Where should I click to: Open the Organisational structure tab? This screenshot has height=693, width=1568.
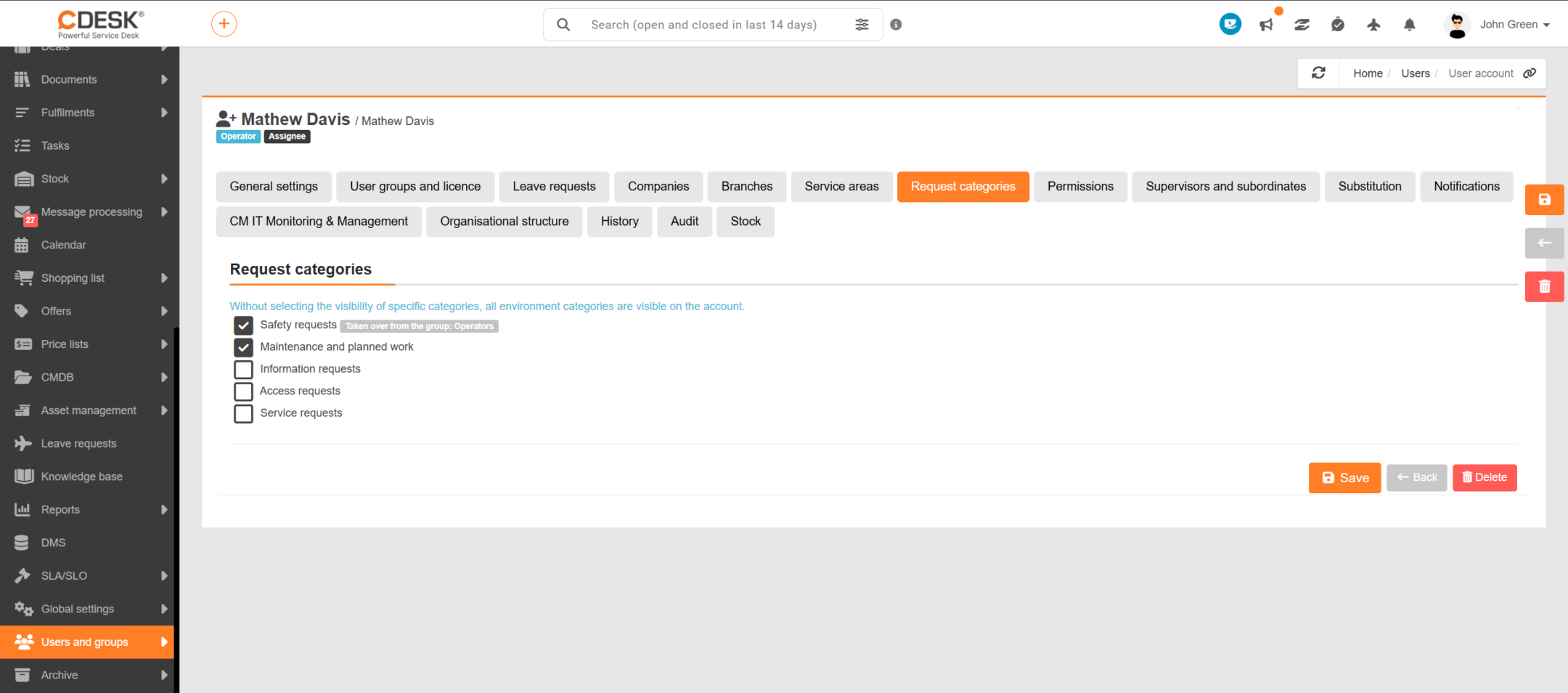[504, 222]
